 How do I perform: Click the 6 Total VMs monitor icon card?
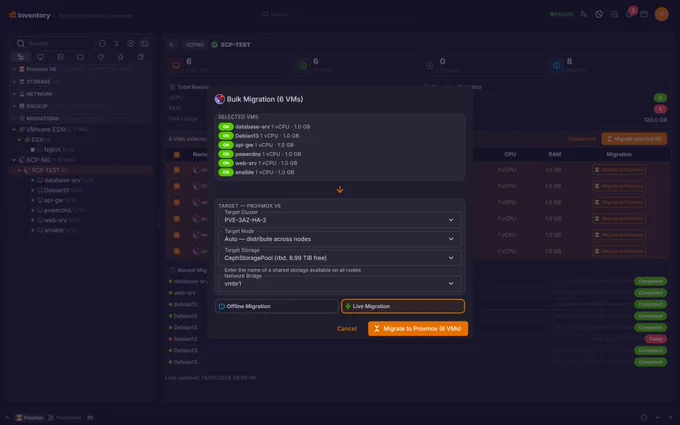point(176,65)
